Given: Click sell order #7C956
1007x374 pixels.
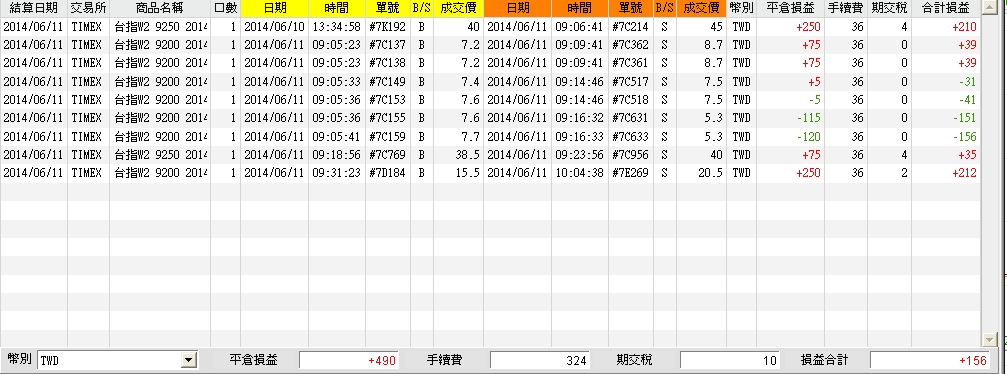Looking at the screenshot, I should coord(630,154).
